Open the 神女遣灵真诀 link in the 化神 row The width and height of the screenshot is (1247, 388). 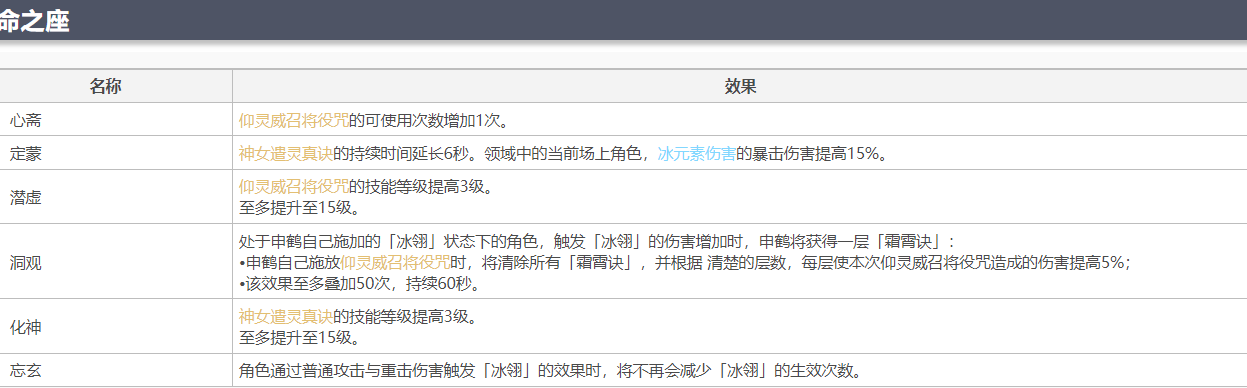point(286,317)
